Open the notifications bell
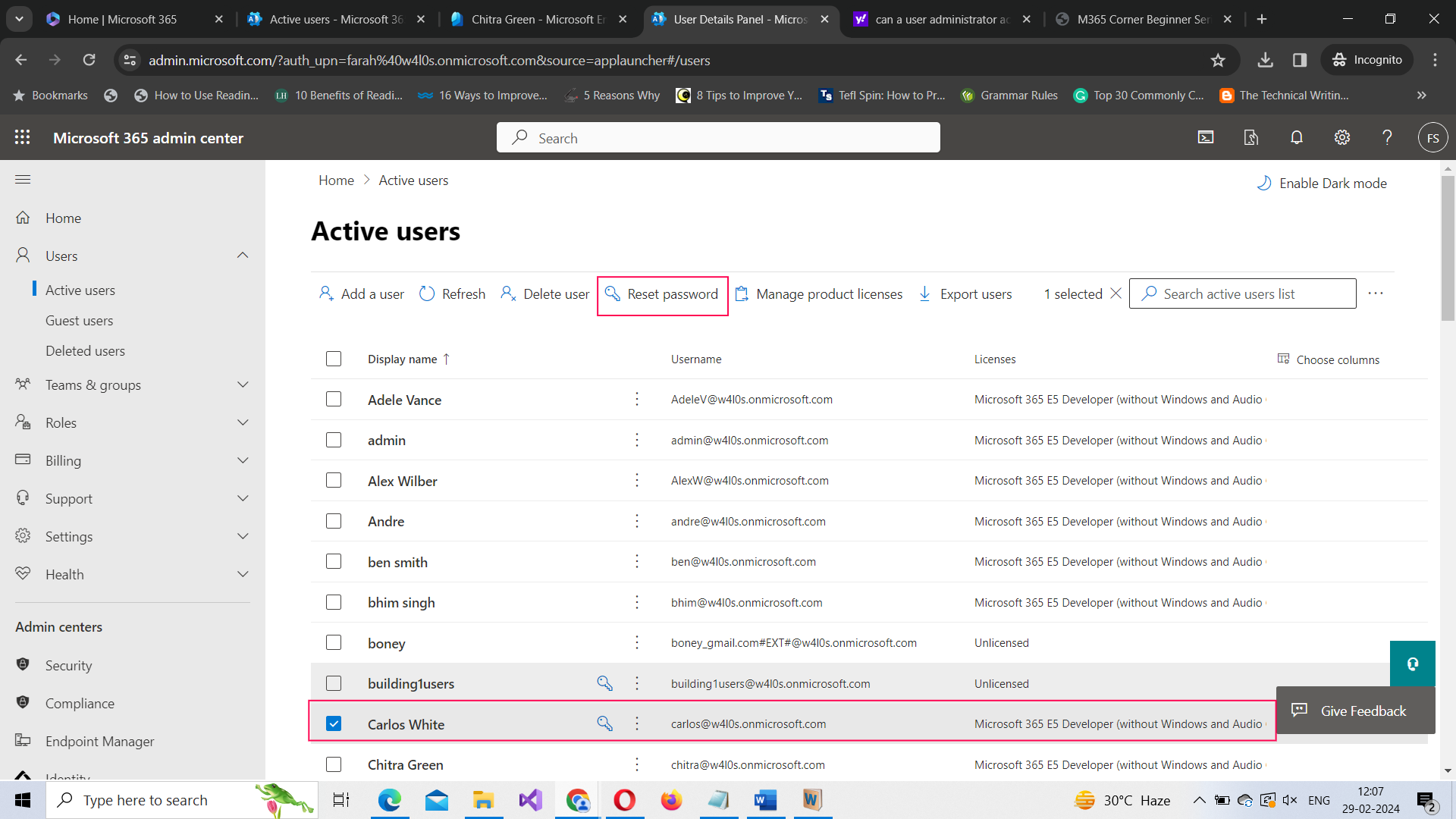This screenshot has height=819, width=1456. click(1296, 137)
